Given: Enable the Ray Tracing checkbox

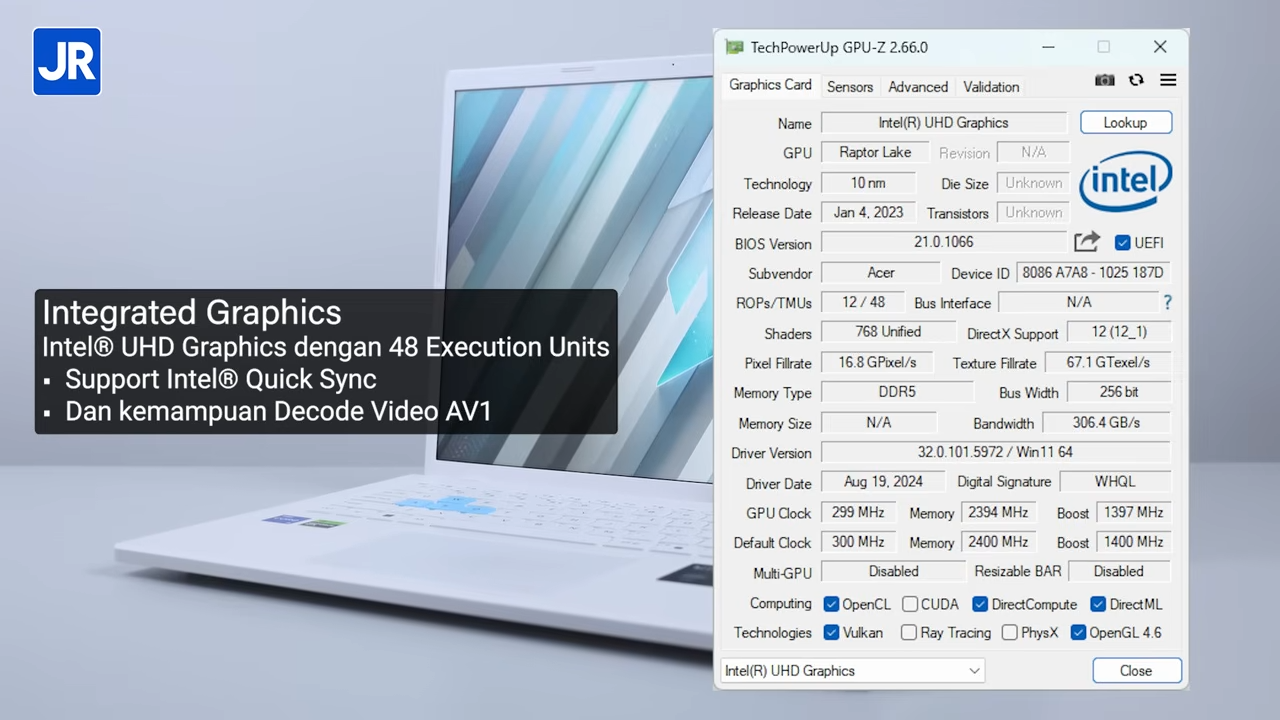Looking at the screenshot, I should click(908, 633).
